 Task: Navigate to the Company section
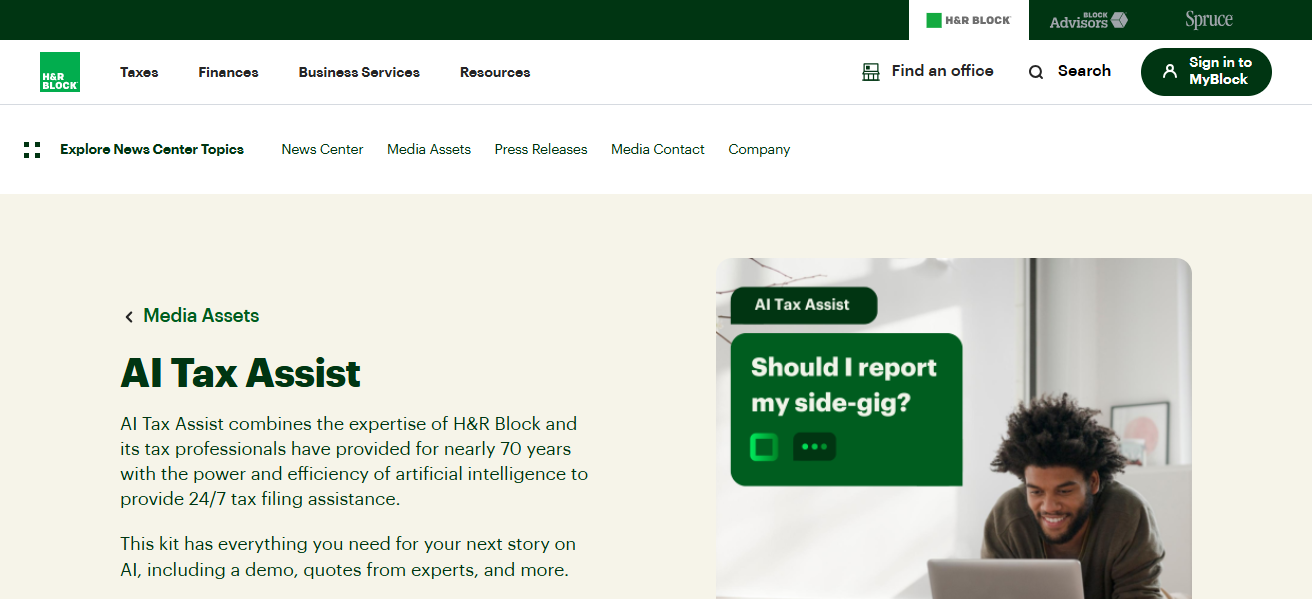click(759, 148)
